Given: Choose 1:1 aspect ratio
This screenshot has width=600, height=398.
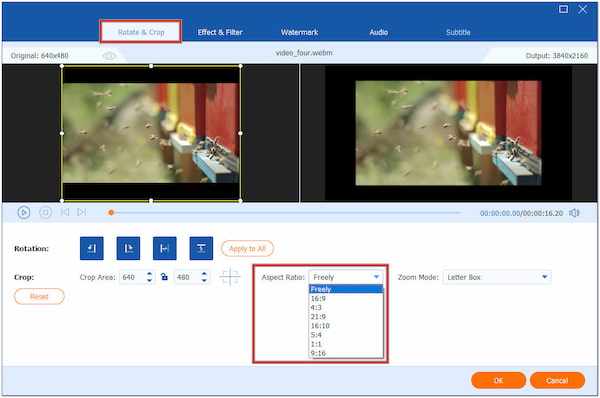Looking at the screenshot, I should tap(346, 344).
